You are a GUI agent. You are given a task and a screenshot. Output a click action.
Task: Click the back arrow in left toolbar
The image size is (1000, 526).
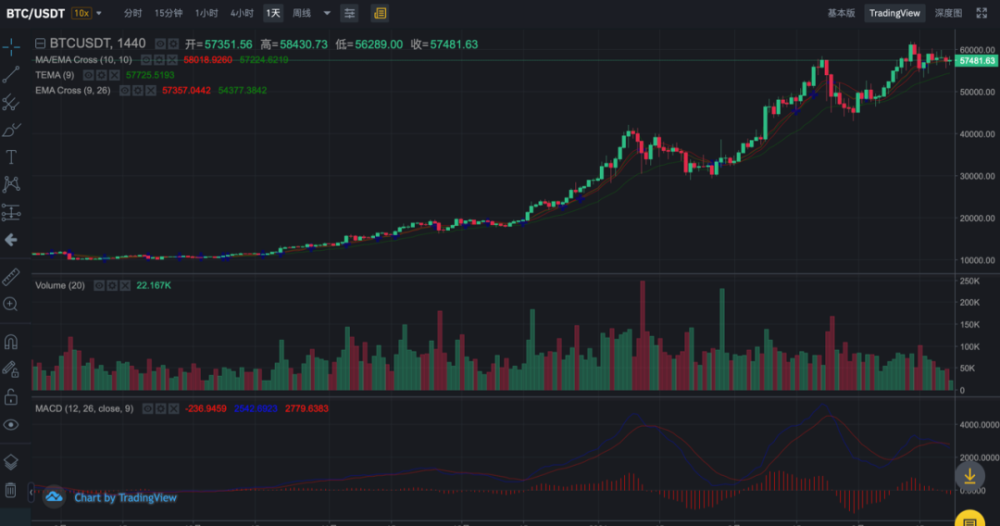[x=11, y=240]
